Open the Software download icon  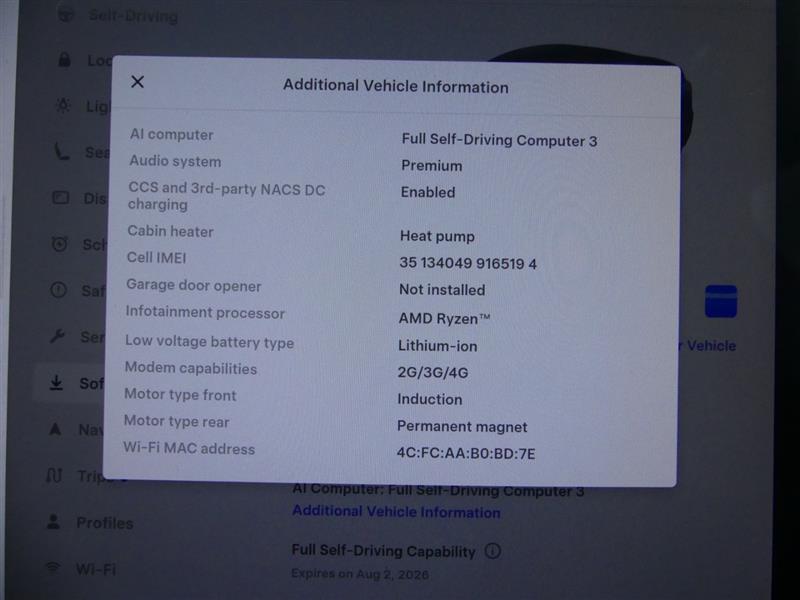56,382
